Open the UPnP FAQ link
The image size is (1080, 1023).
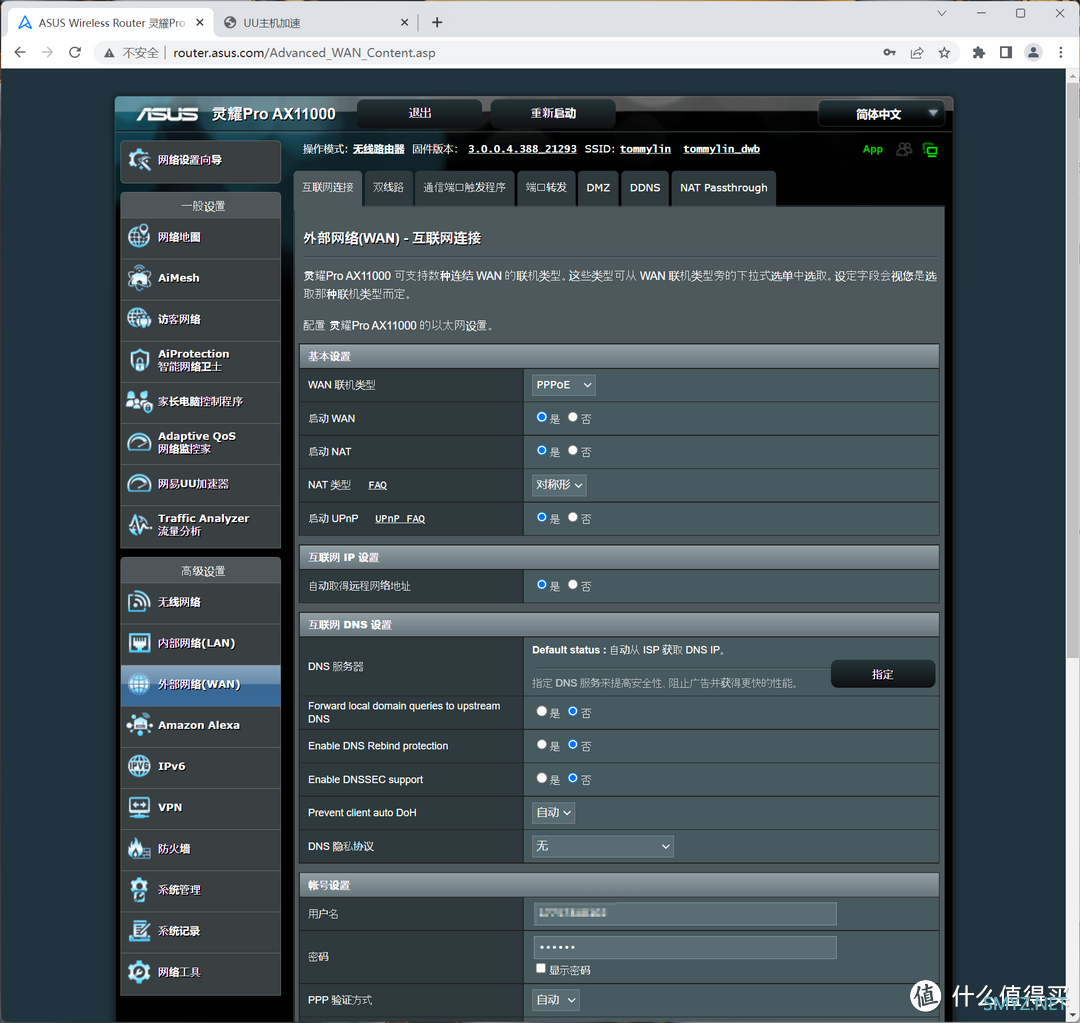click(399, 519)
